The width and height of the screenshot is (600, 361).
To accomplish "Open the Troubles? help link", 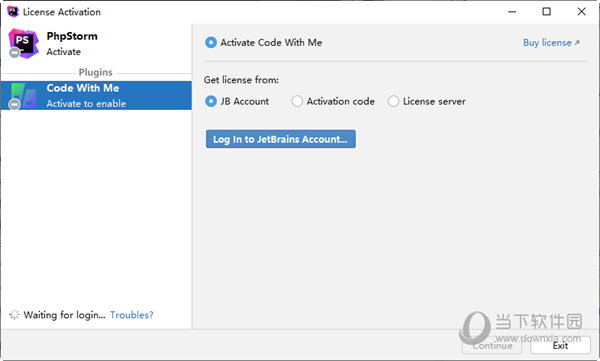I will coord(132,315).
